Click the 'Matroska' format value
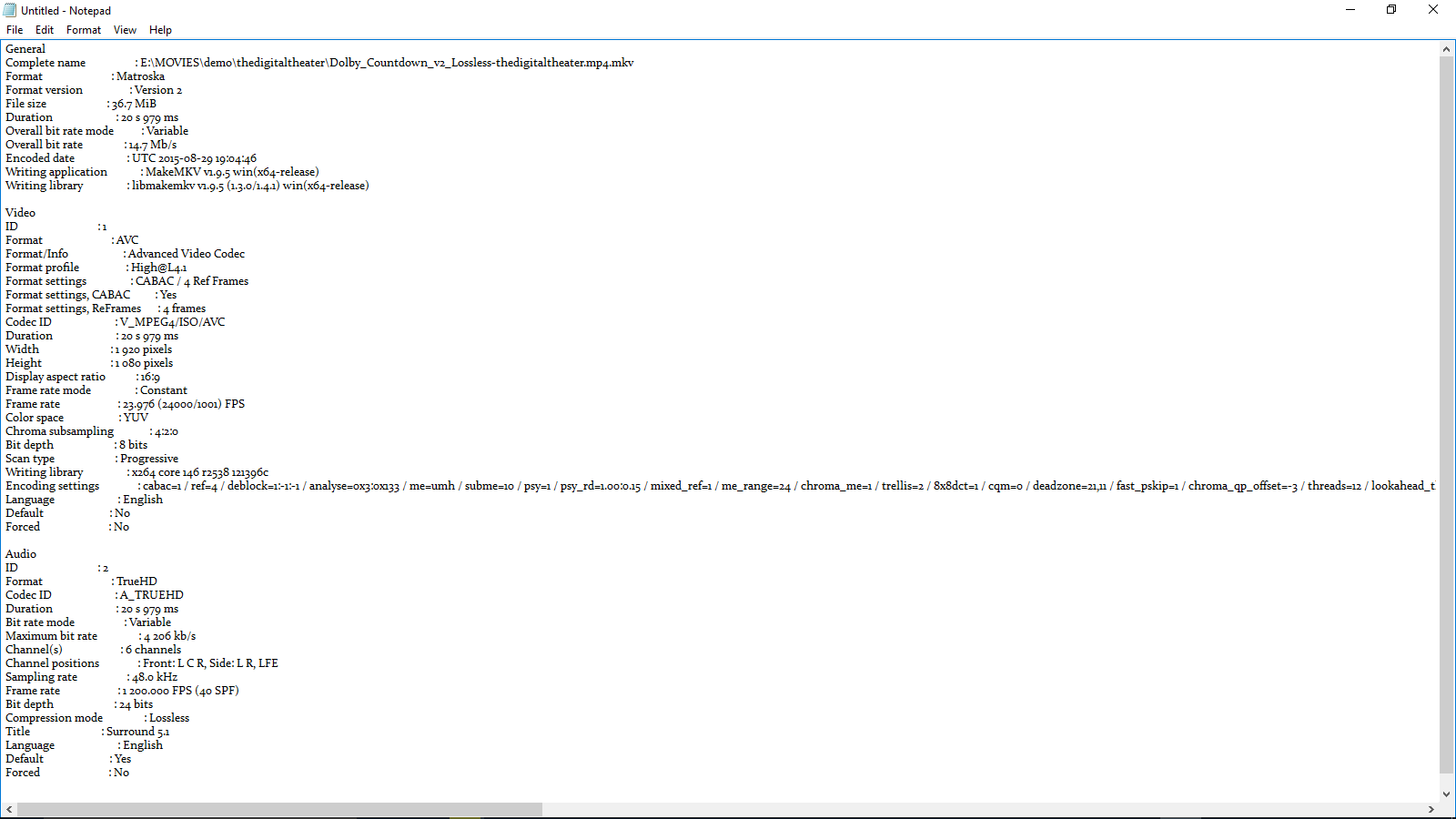The image size is (1456, 819). [140, 76]
